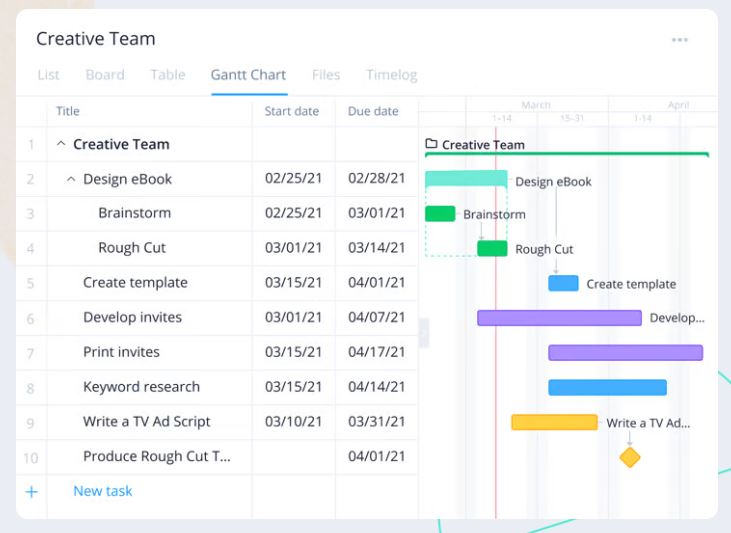Click Rough Cut due date 03/14/21
The width and height of the screenshot is (731, 533).
point(376,248)
